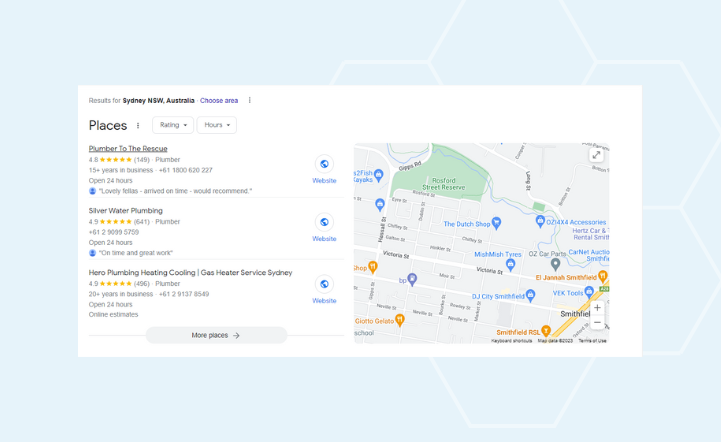The width and height of the screenshot is (721, 442).
Task: Click the Lovely fellas review snippet
Action: (175, 191)
